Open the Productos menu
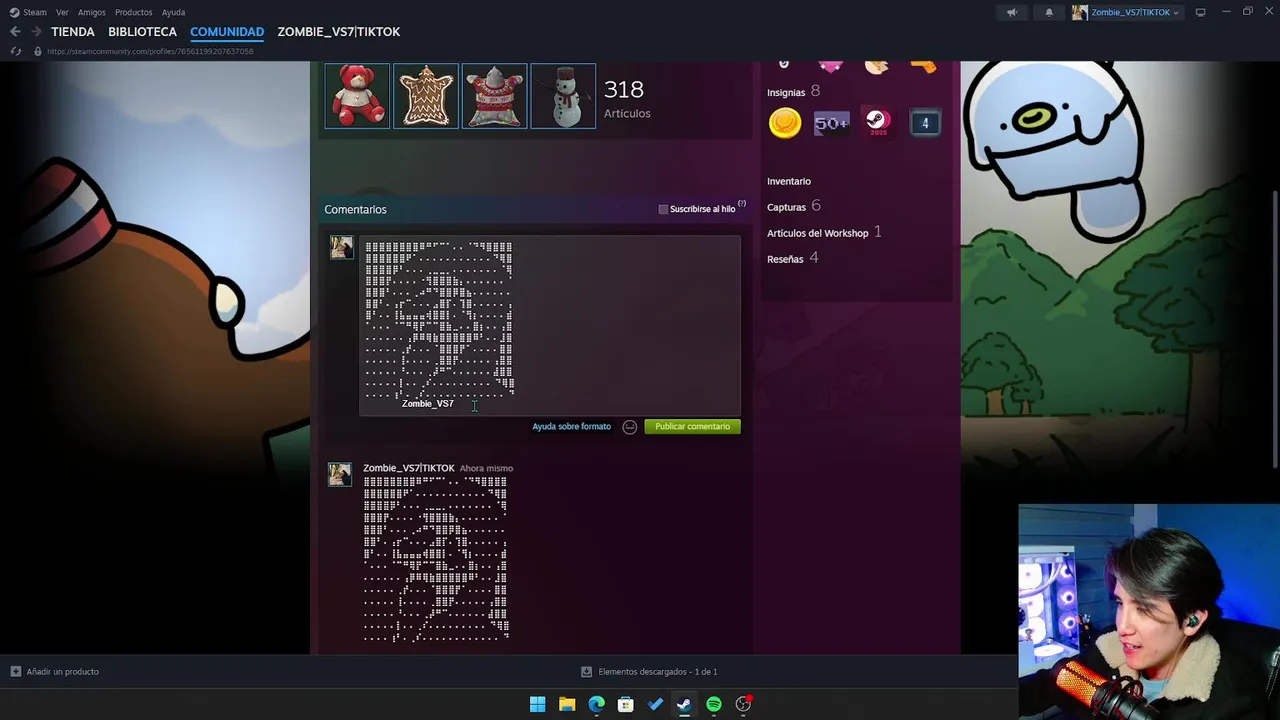This screenshot has width=1280, height=720. pyautogui.click(x=133, y=12)
